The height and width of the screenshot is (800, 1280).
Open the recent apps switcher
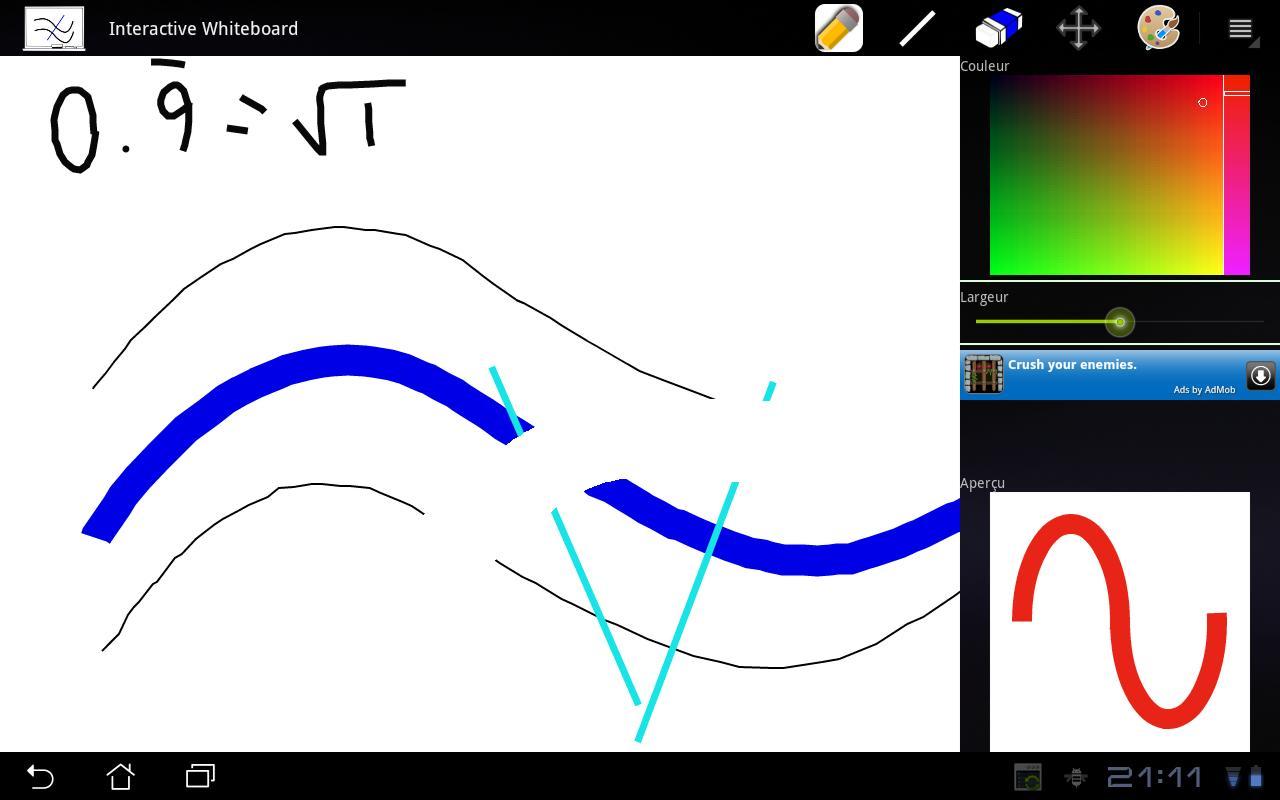[198, 775]
